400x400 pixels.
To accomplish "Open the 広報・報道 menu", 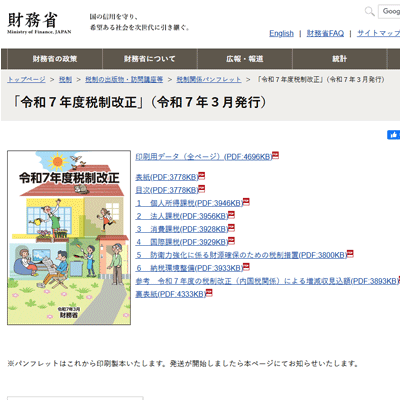I will [245, 59].
